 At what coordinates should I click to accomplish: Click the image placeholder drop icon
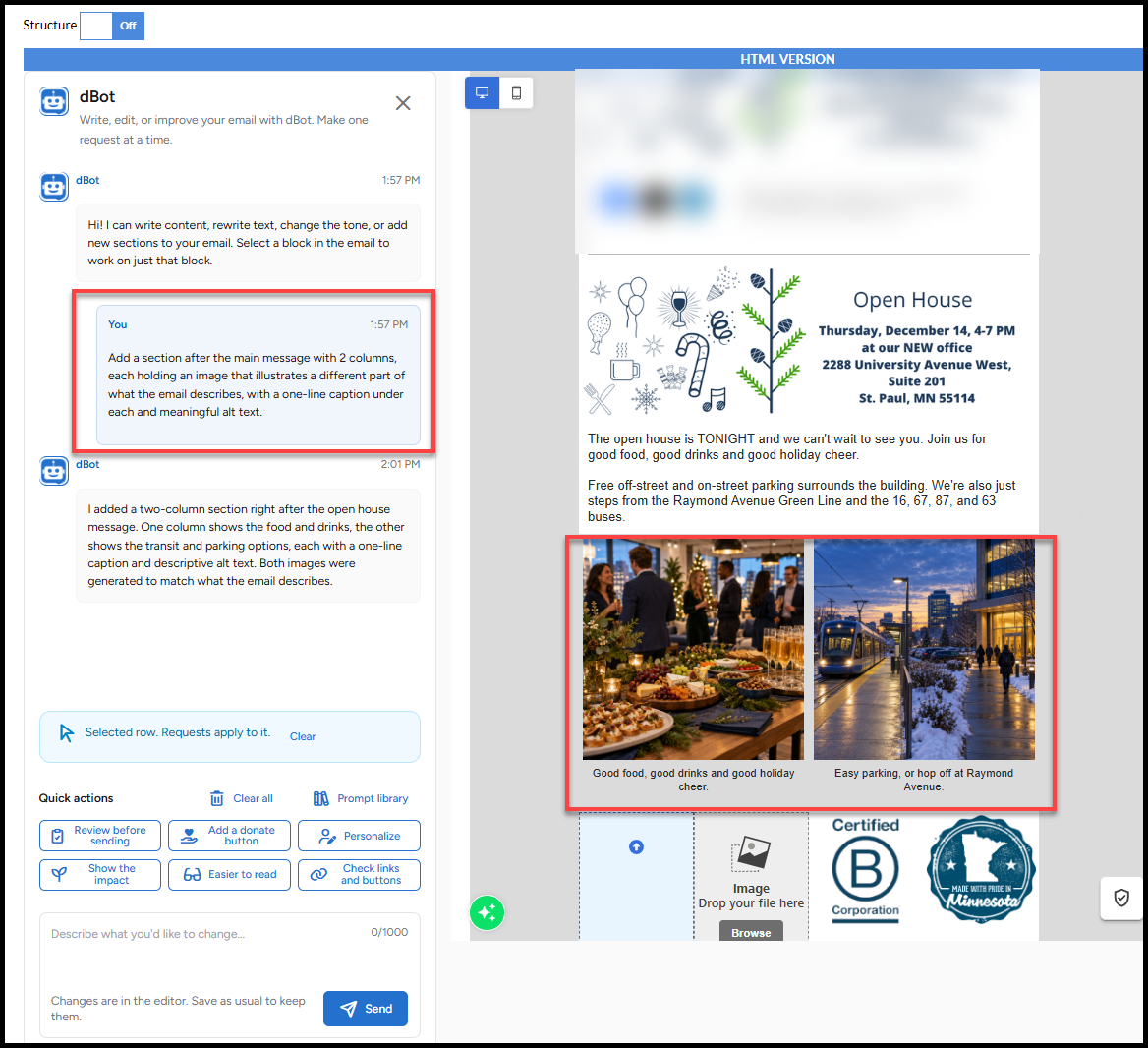tap(751, 854)
